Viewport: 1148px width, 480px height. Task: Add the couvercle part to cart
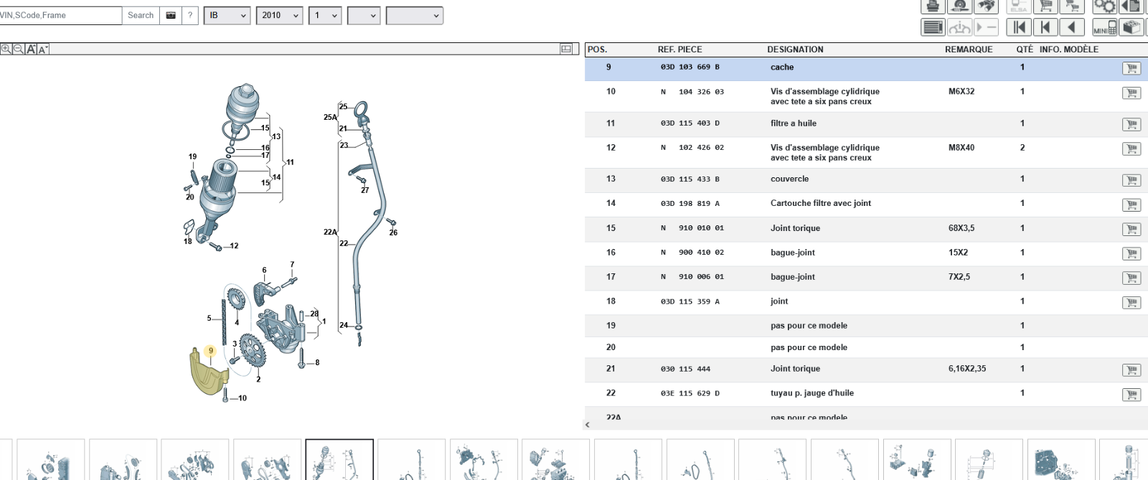[1131, 180]
